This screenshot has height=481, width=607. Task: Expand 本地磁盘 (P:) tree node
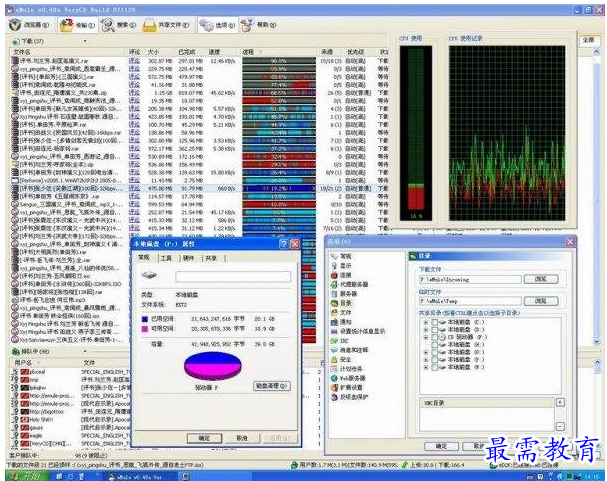pos(426,360)
